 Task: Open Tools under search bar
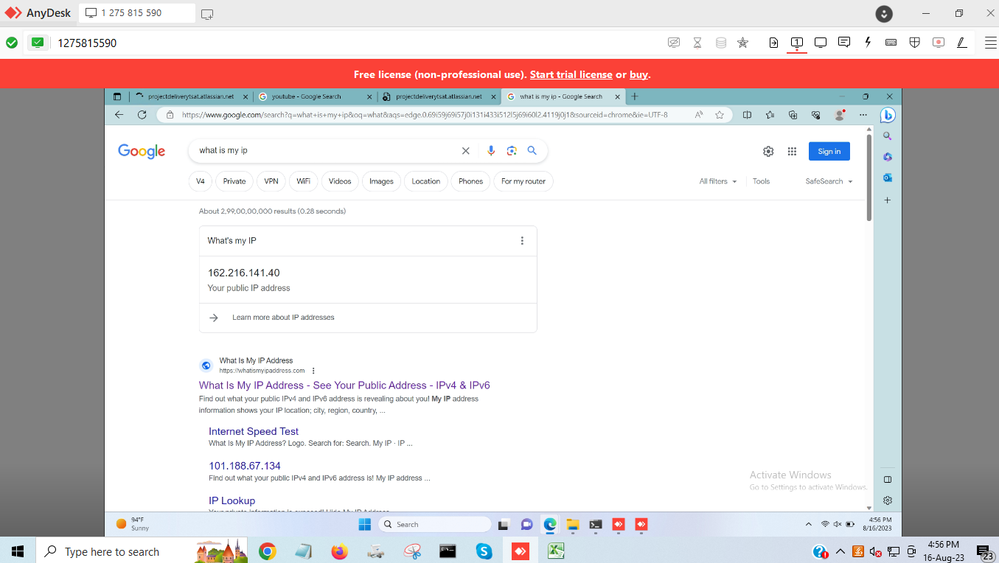click(x=761, y=182)
